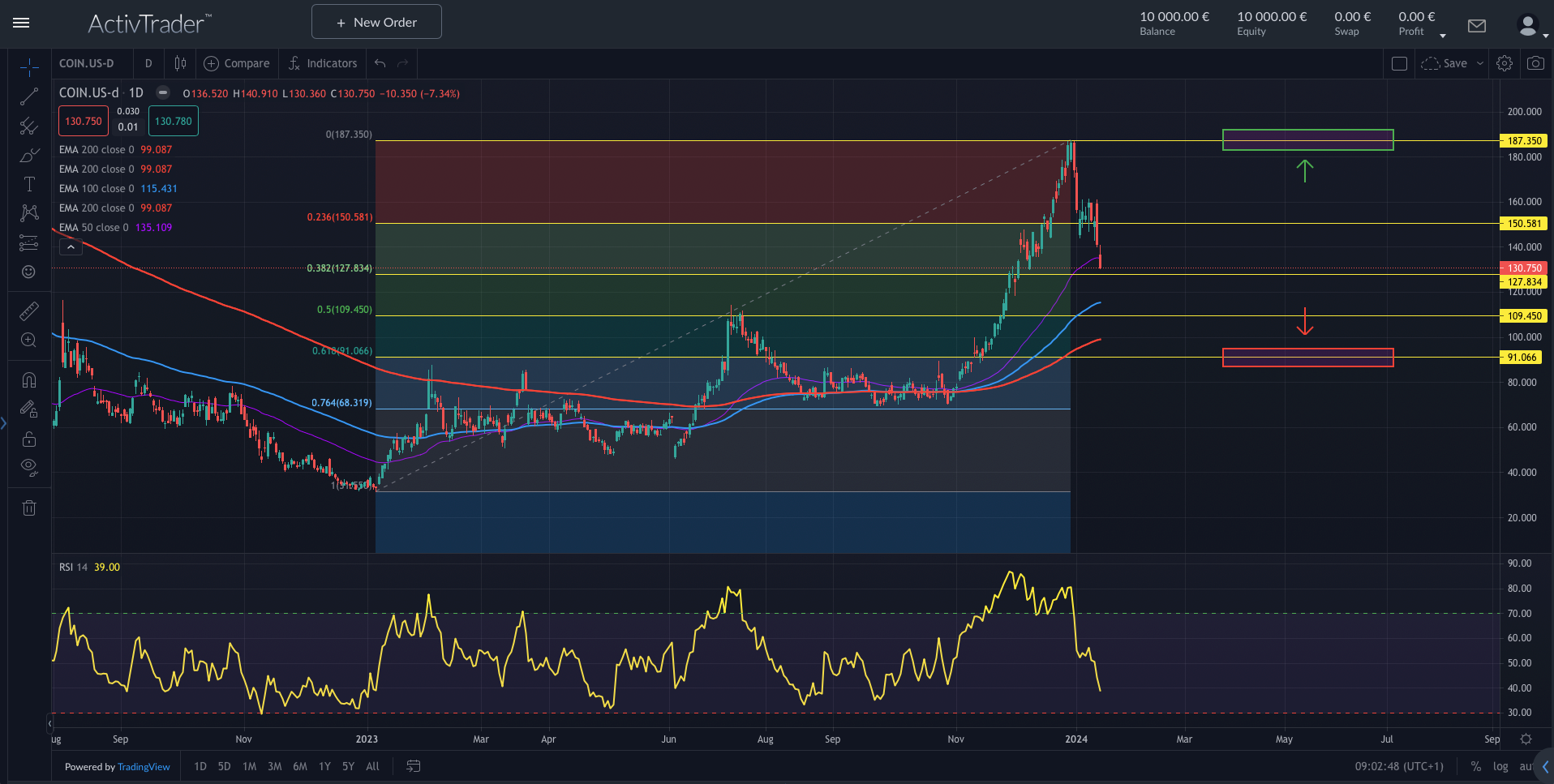Toggle log scale on price axis

pos(1500,766)
